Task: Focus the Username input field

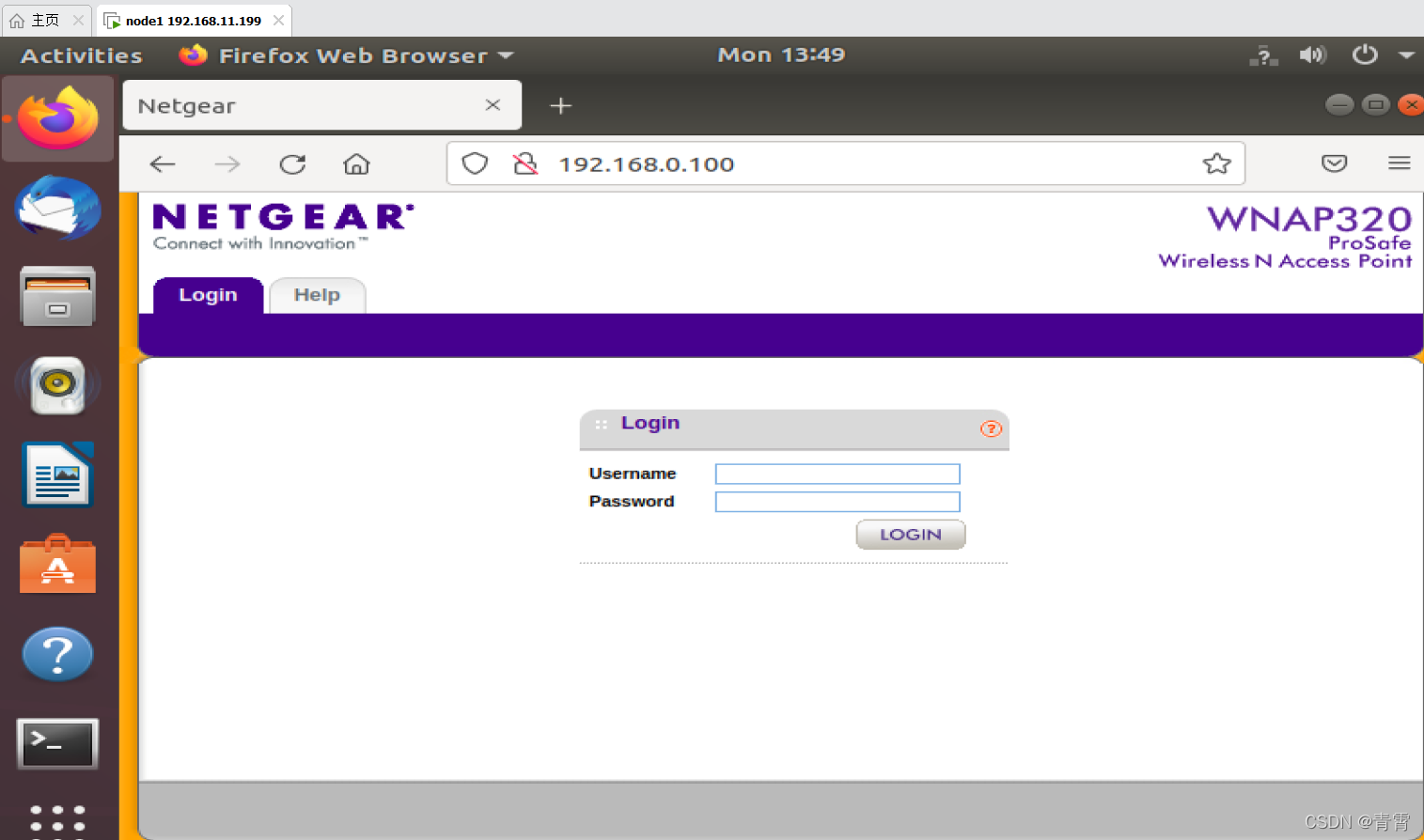Action: click(837, 474)
